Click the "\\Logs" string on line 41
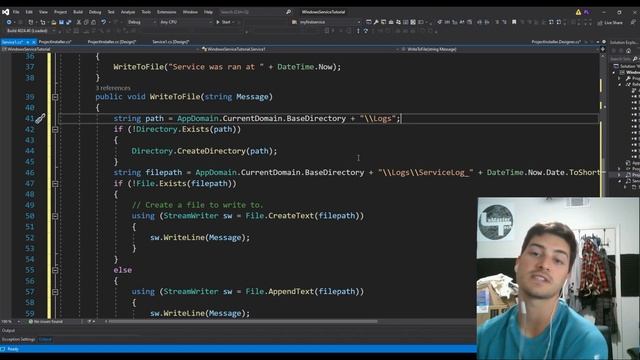Viewport: 640px width, 360px height. (x=378, y=119)
